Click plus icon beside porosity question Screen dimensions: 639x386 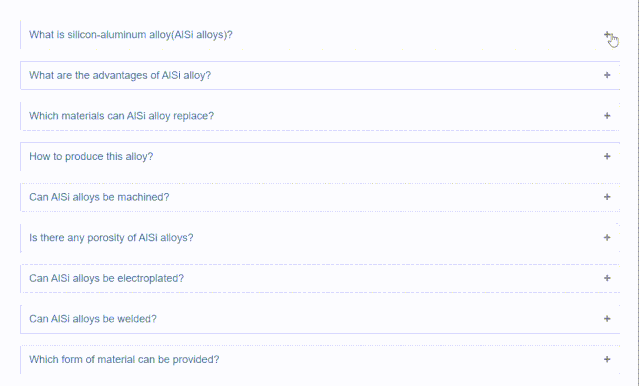(x=607, y=237)
